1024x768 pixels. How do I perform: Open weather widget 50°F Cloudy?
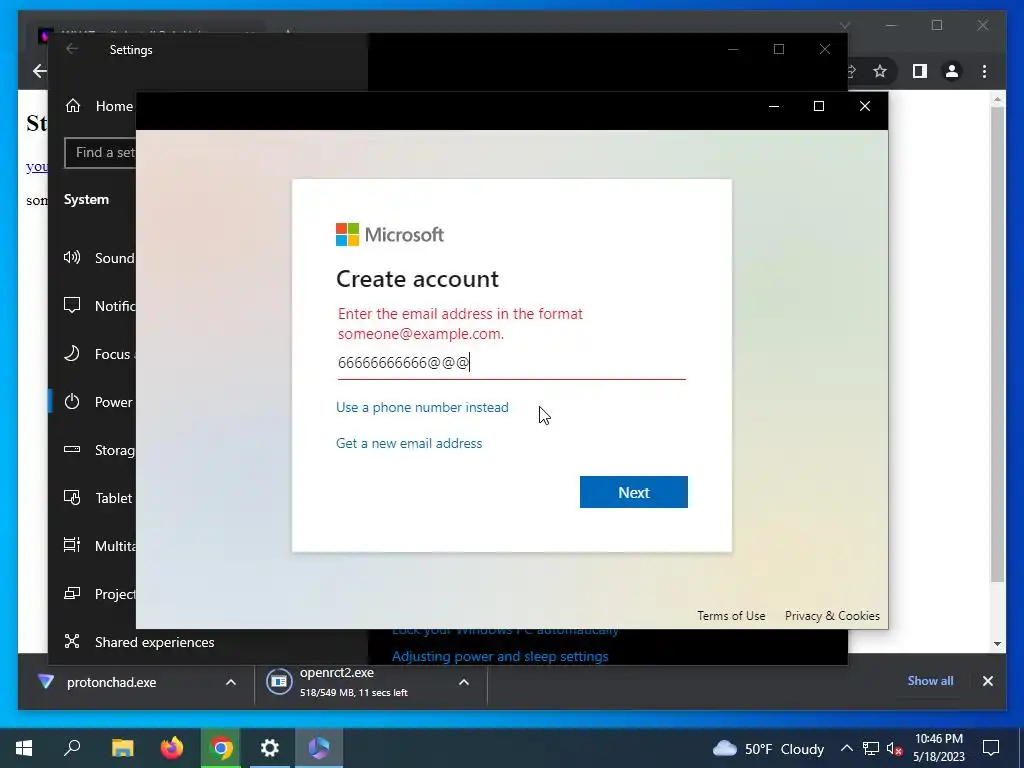tap(769, 748)
